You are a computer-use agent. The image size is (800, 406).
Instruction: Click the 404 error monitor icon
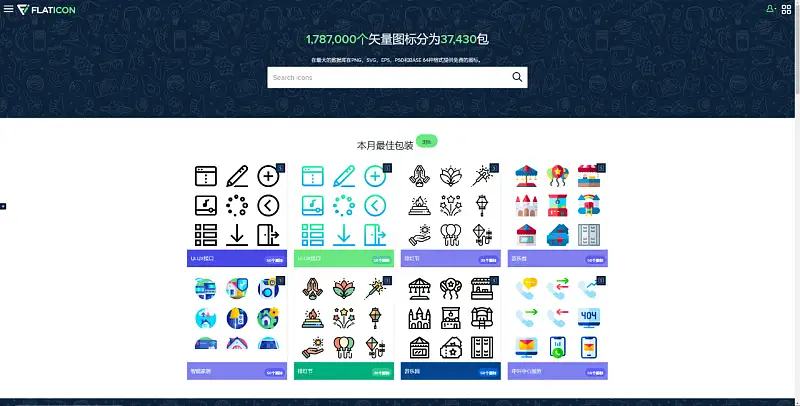click(x=589, y=318)
